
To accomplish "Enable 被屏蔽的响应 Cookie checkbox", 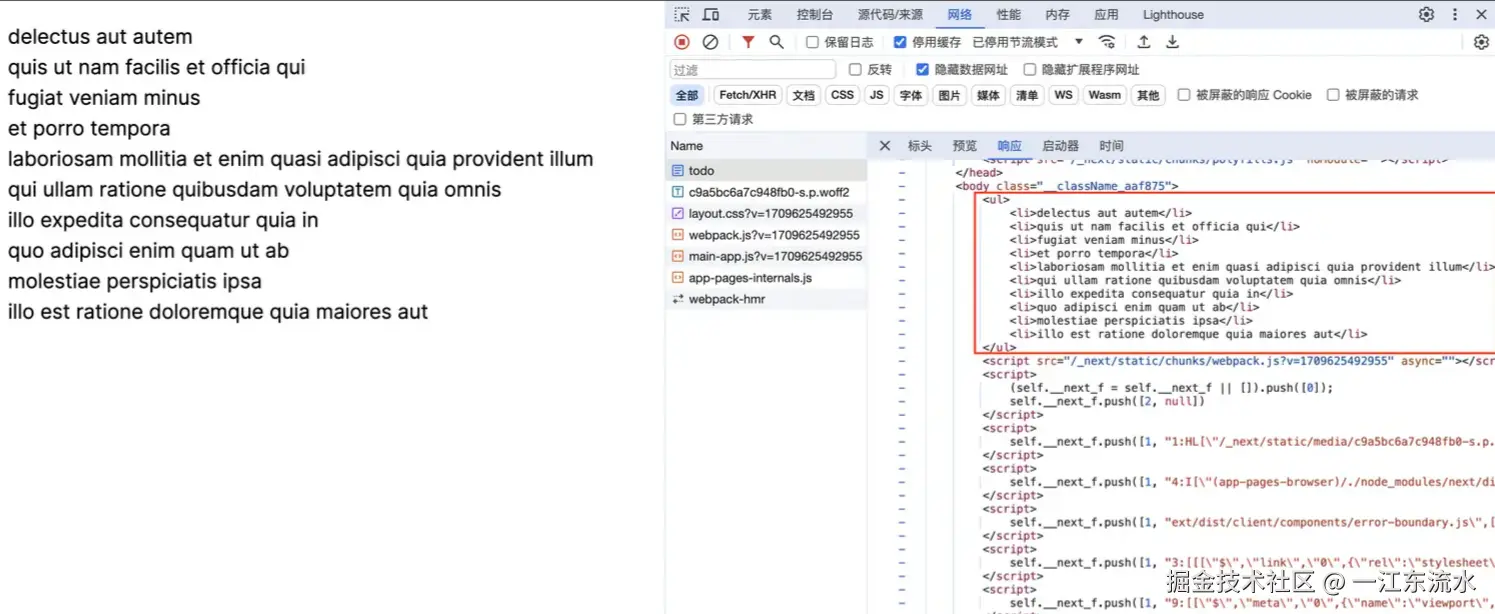I will point(1184,95).
